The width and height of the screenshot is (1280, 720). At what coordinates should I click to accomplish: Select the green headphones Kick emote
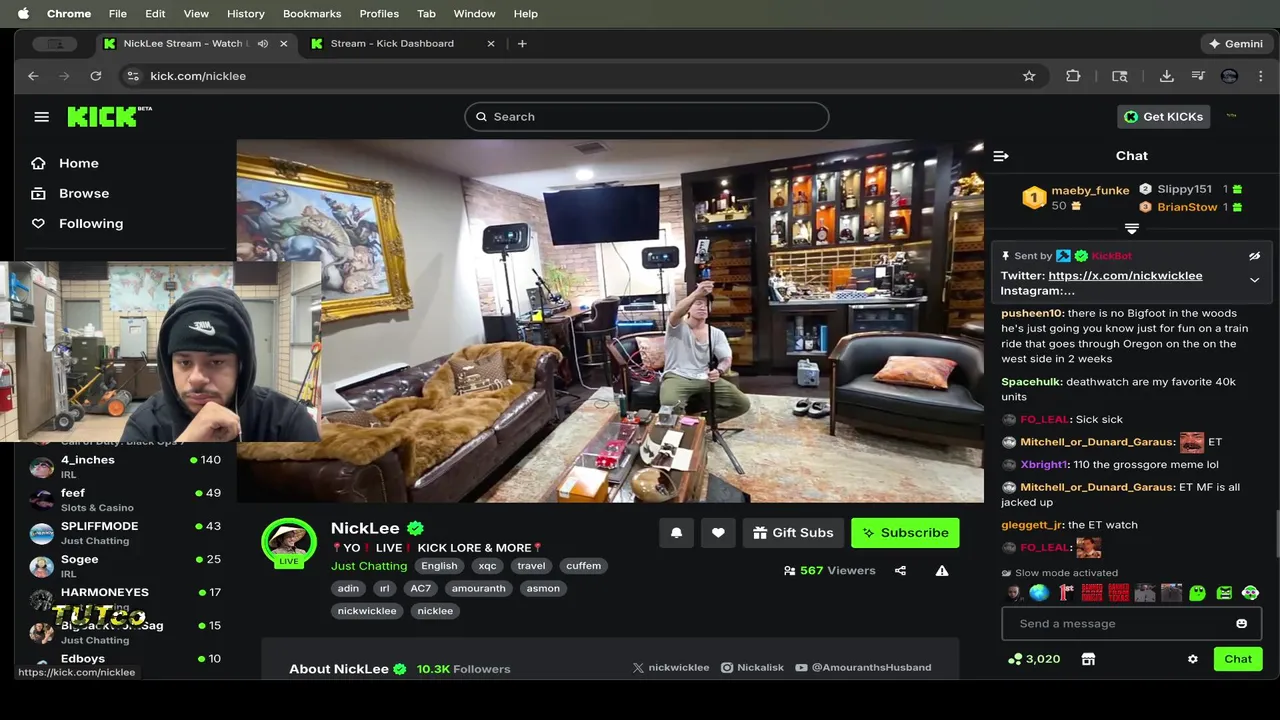point(1250,593)
